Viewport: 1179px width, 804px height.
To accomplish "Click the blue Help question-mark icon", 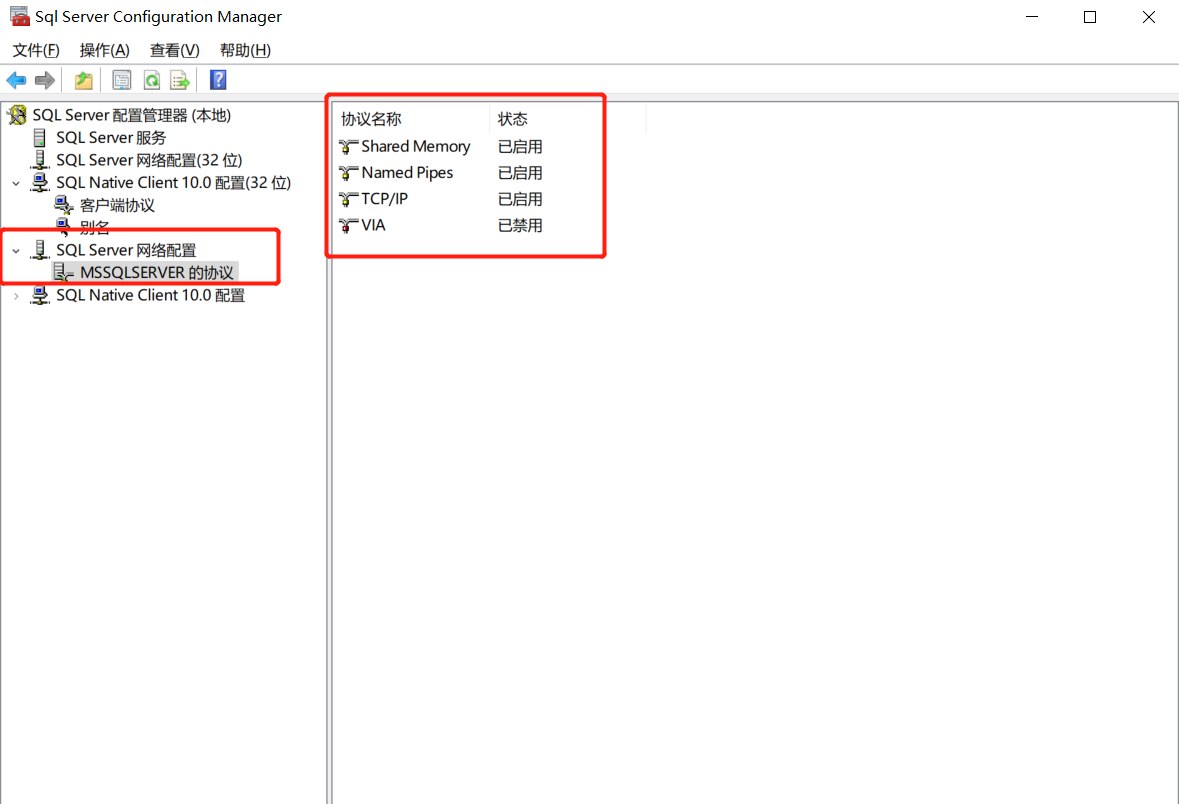I will click(x=218, y=80).
